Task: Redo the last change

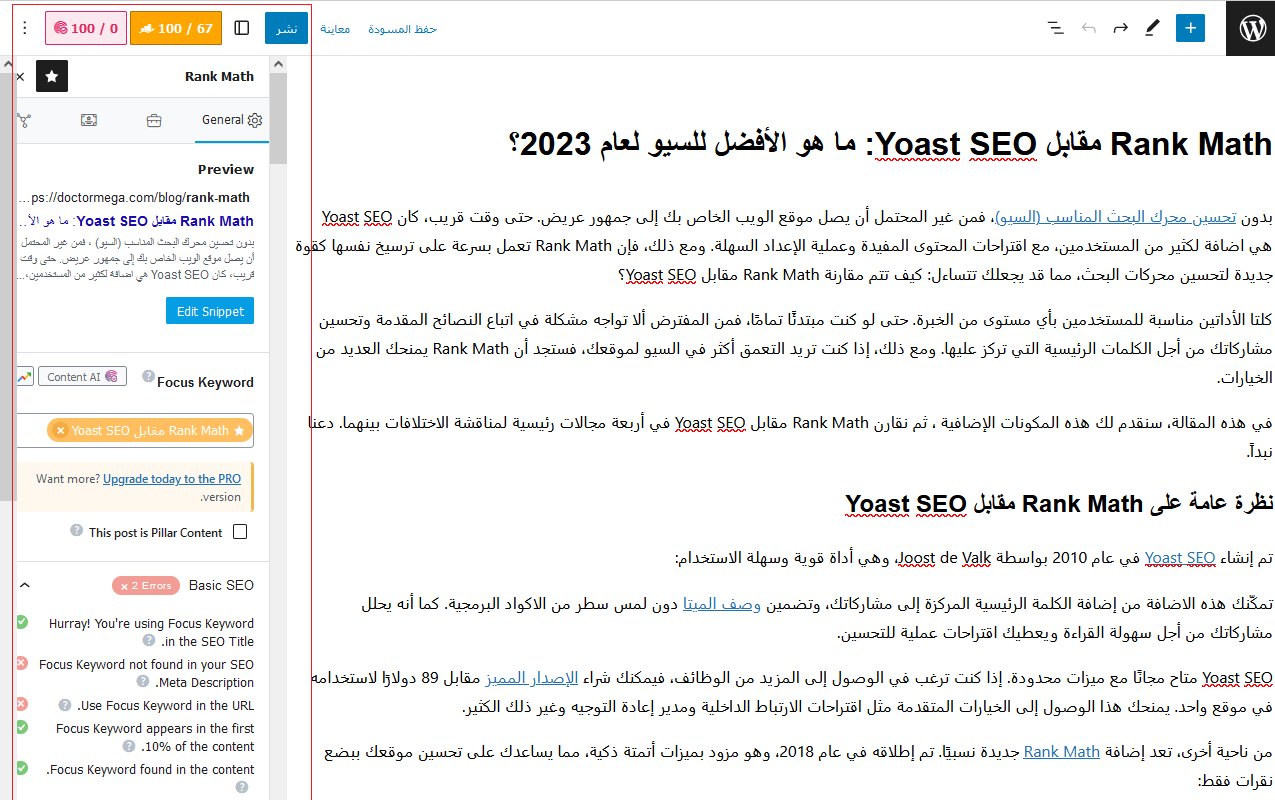Action: pyautogui.click(x=1120, y=28)
